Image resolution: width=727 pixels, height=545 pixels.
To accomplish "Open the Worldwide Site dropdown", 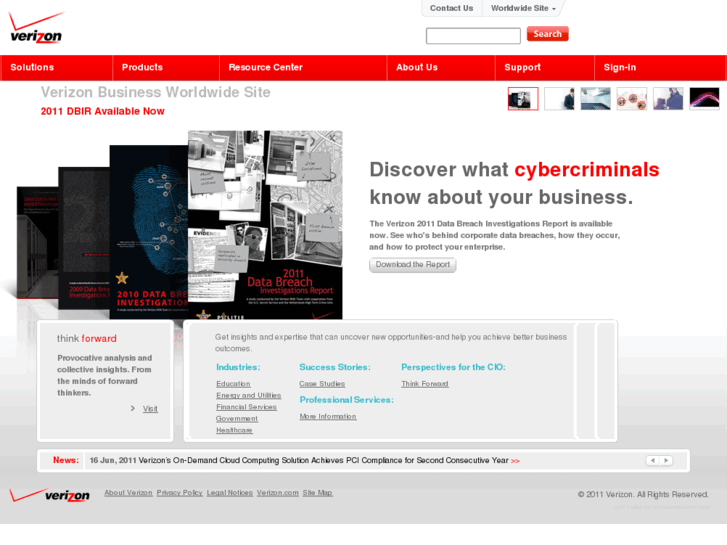I will [523, 8].
